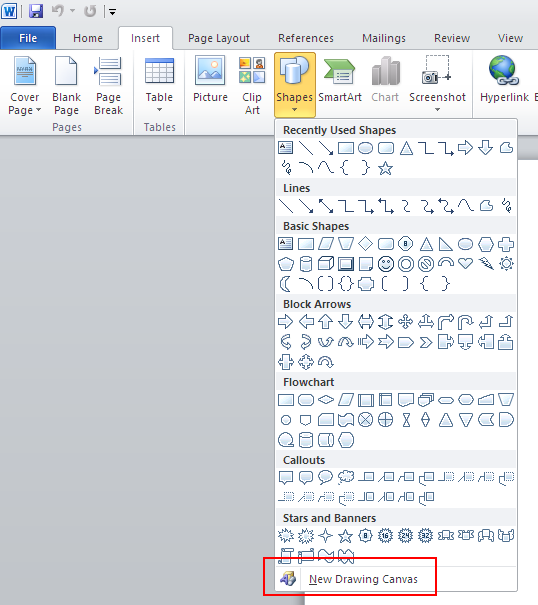Click the Save icon in quick access toolbar
Image resolution: width=538 pixels, height=605 pixels.
pos(36,11)
